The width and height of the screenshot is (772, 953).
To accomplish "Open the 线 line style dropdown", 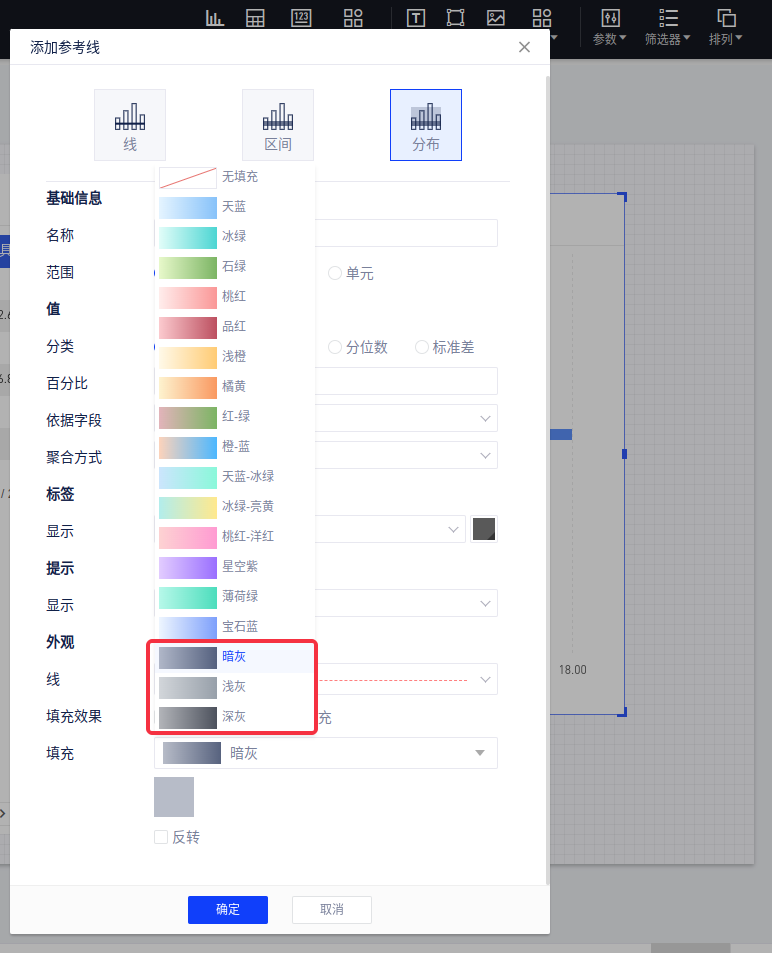I will [x=486, y=680].
